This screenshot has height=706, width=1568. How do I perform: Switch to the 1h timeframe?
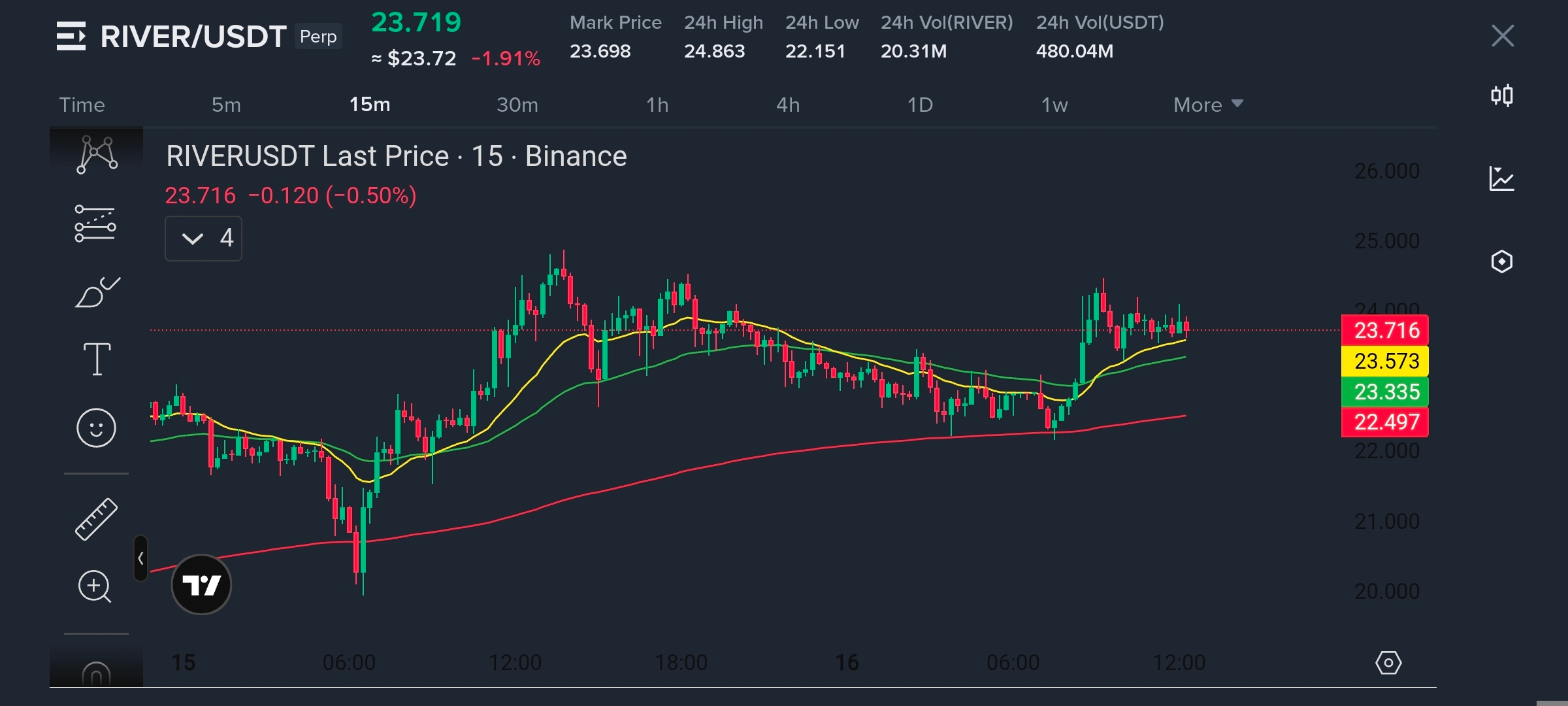657,105
